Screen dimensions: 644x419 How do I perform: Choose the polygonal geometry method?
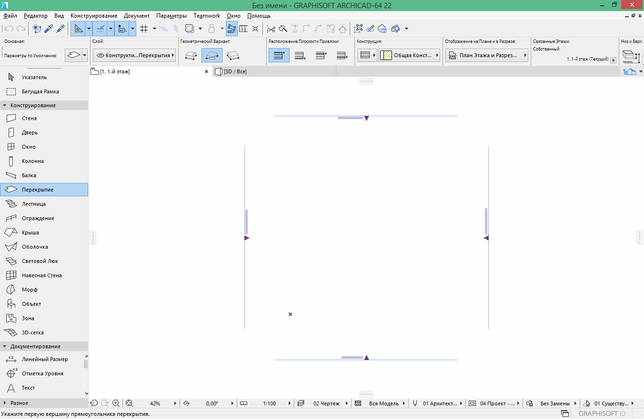(x=191, y=55)
